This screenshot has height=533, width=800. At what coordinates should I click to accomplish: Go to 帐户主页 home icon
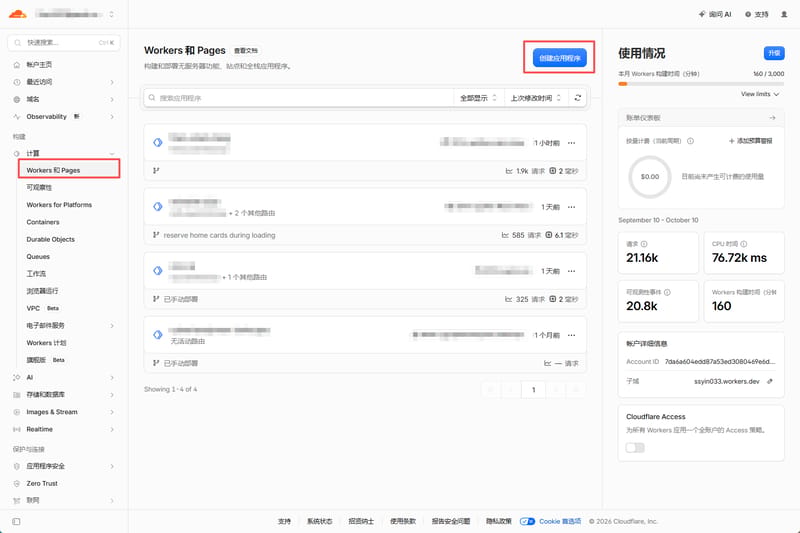pos(17,65)
